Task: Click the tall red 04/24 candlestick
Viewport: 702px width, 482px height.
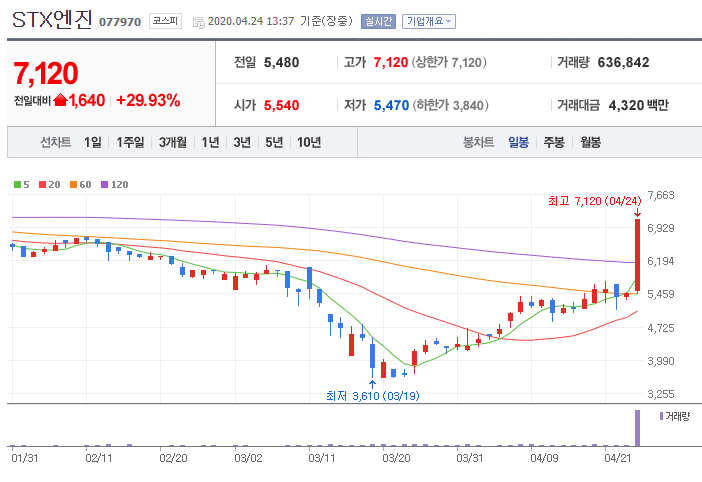Action: pos(638,255)
